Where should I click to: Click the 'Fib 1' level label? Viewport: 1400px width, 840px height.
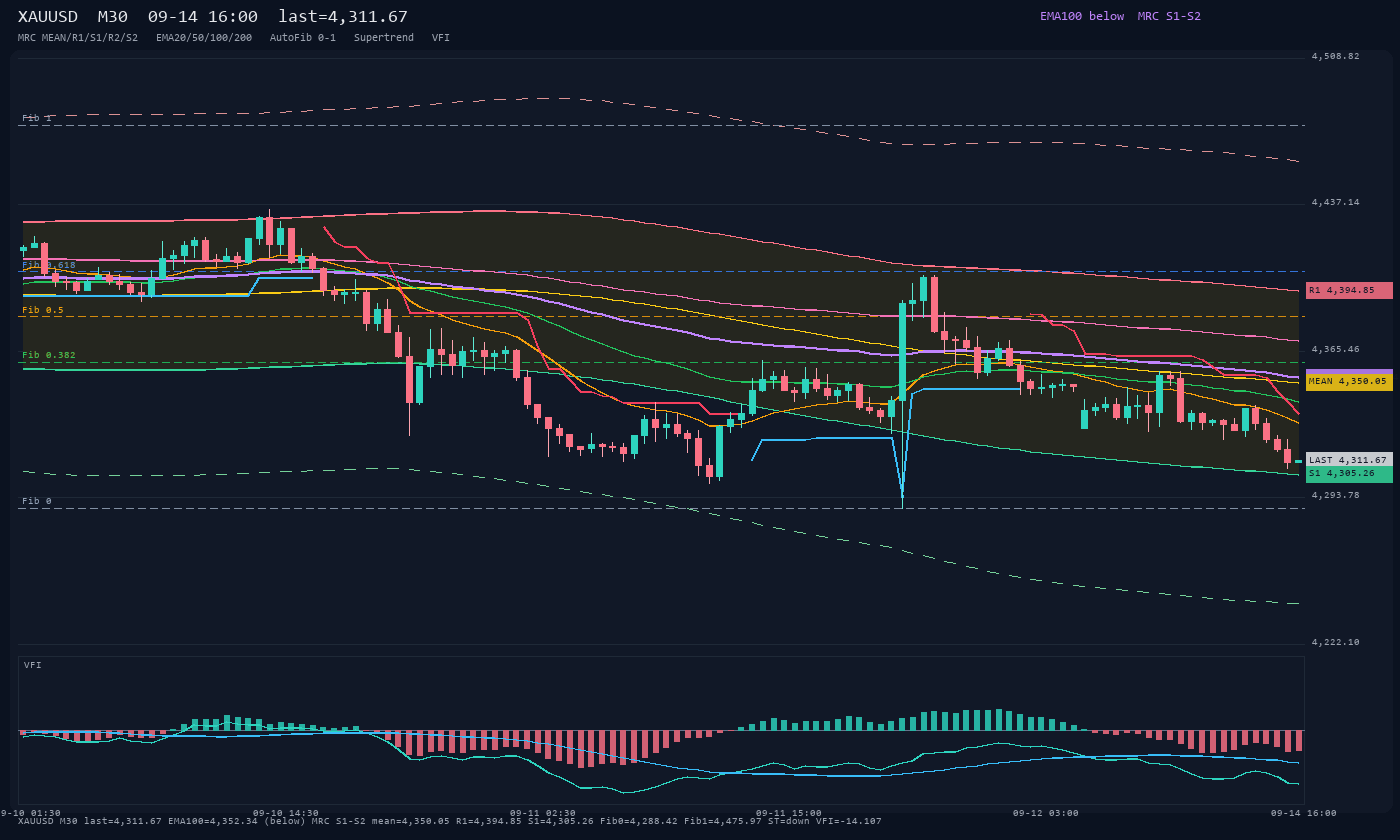pyautogui.click(x=37, y=118)
